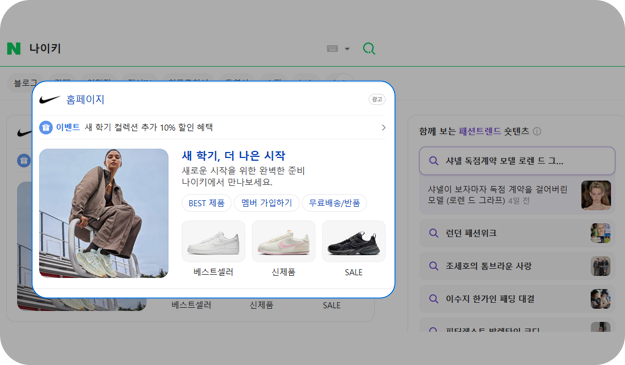Click the green Naver N logo

click(14, 49)
